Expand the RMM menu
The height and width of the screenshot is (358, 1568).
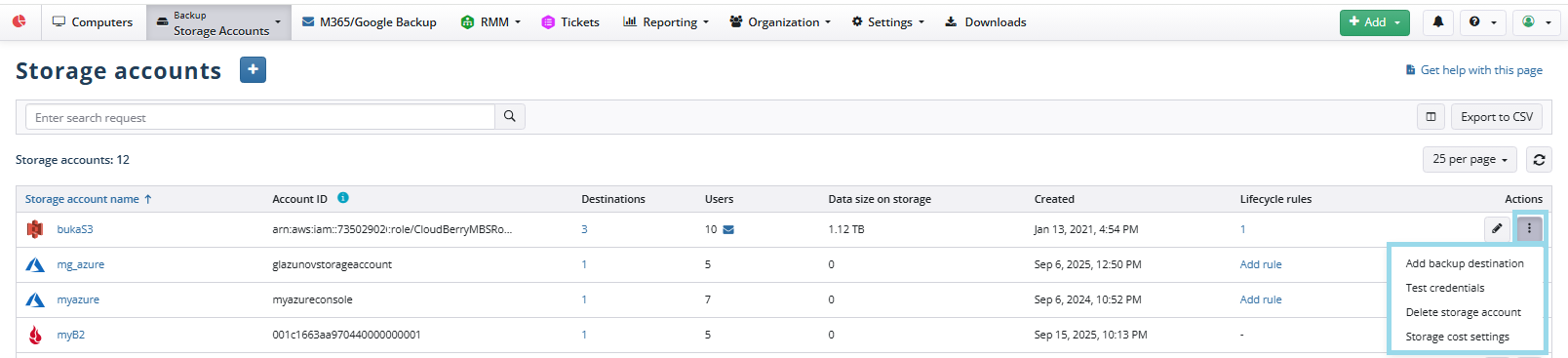[x=490, y=21]
